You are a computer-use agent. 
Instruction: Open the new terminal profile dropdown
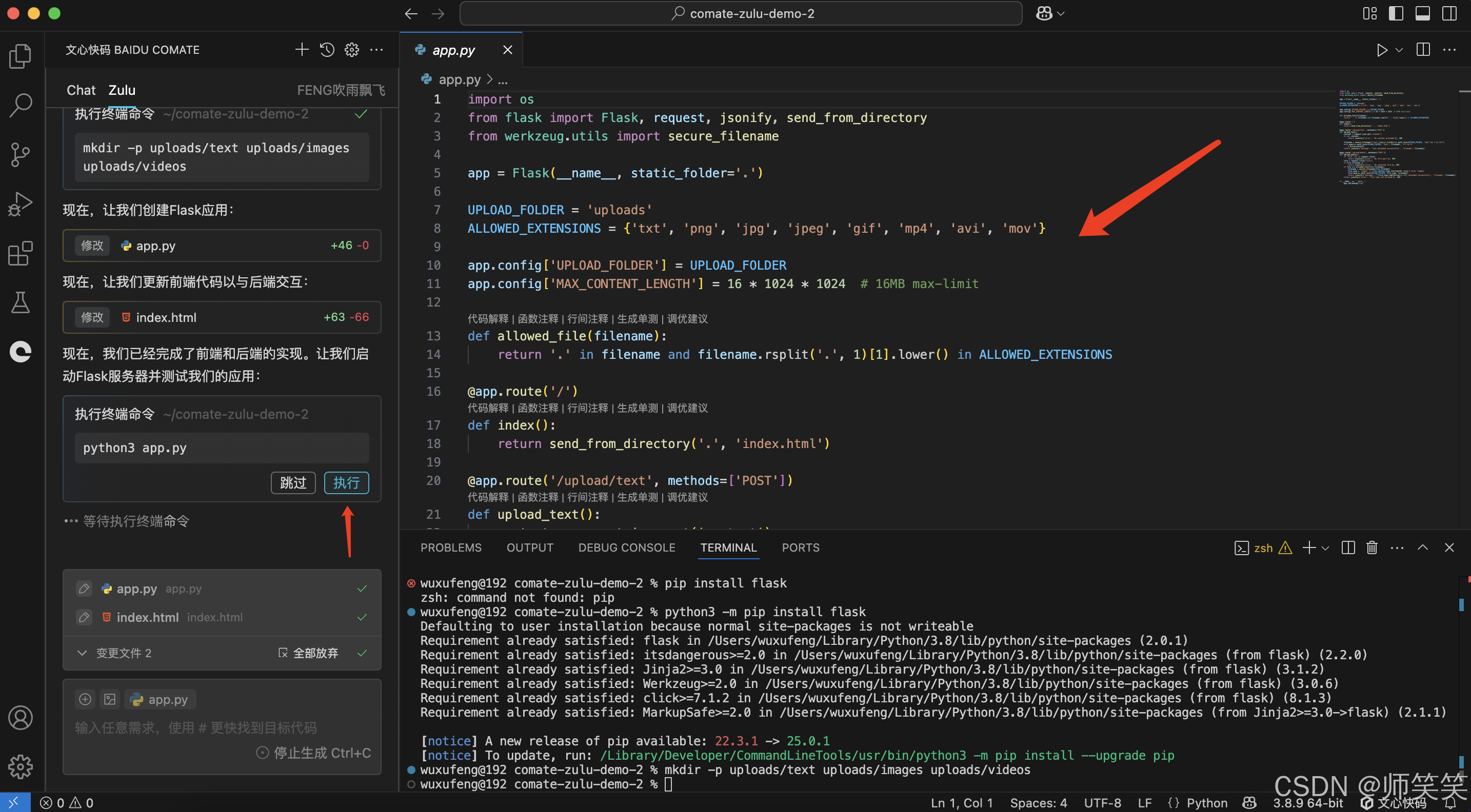click(x=1325, y=548)
